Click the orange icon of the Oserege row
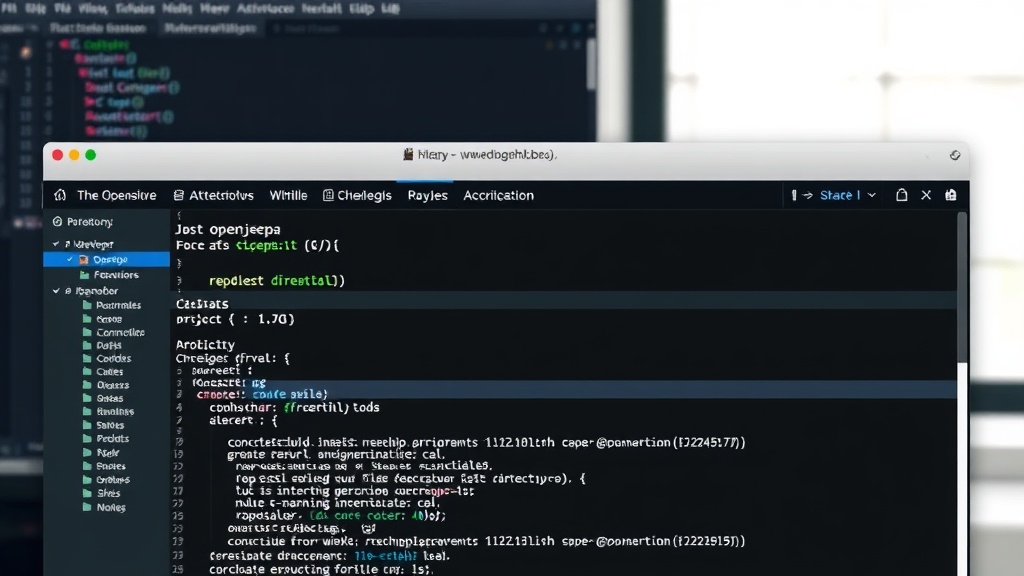This screenshot has width=1024, height=576. pos(84,259)
